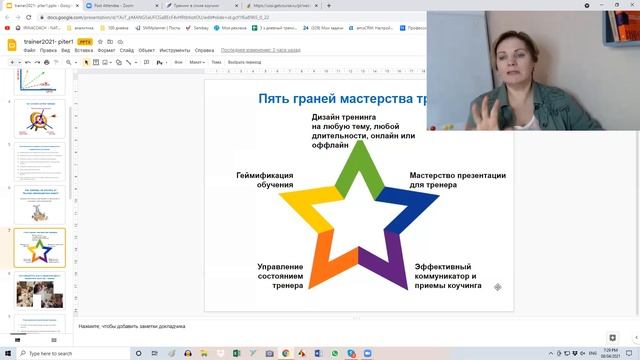Open the "Вставка" menu
The height and width of the screenshot is (360, 640).
click(x=84, y=50)
